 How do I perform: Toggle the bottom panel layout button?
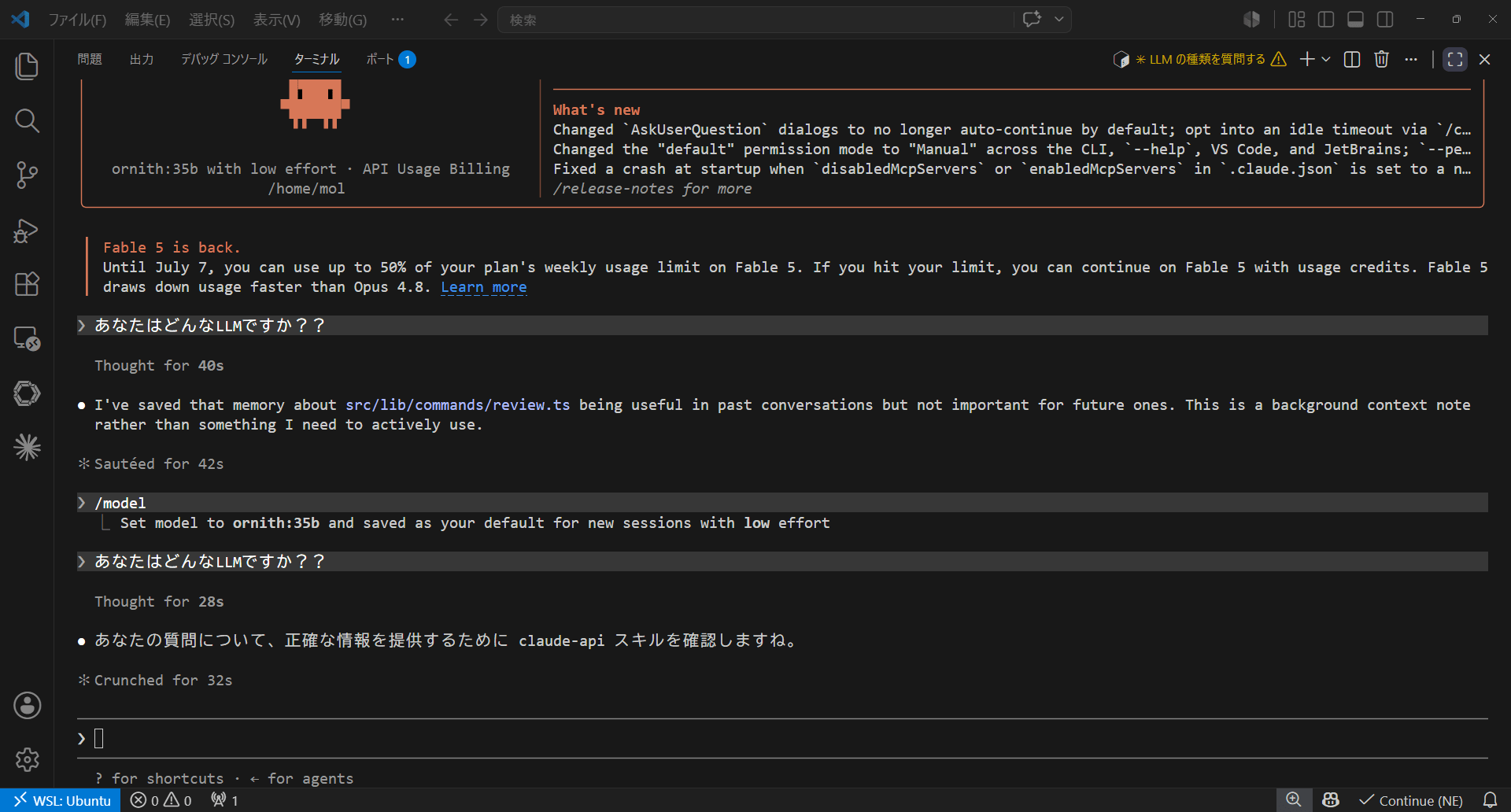(x=1355, y=20)
